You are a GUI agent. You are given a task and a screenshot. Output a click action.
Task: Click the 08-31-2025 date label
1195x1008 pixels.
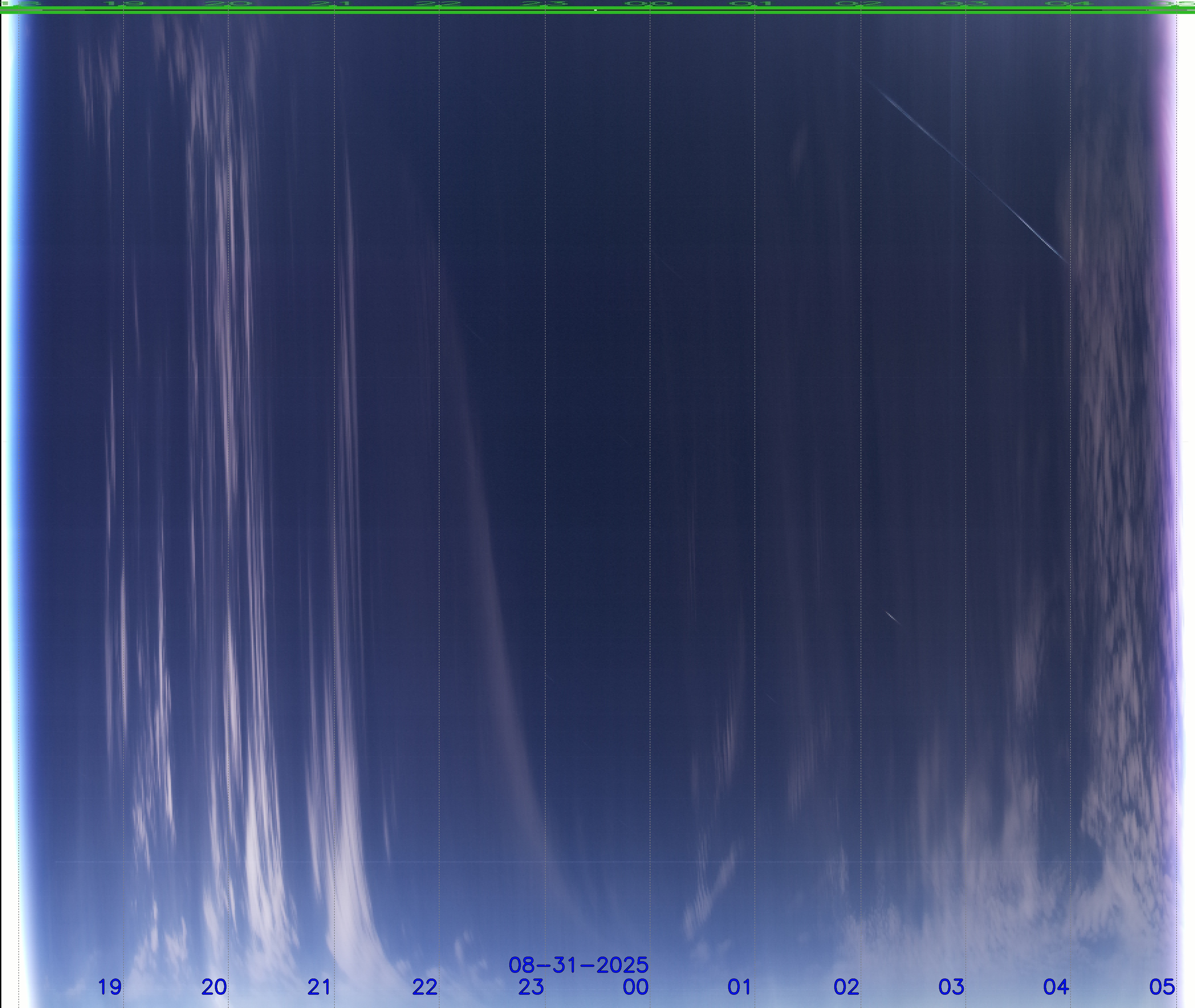pyautogui.click(x=578, y=965)
